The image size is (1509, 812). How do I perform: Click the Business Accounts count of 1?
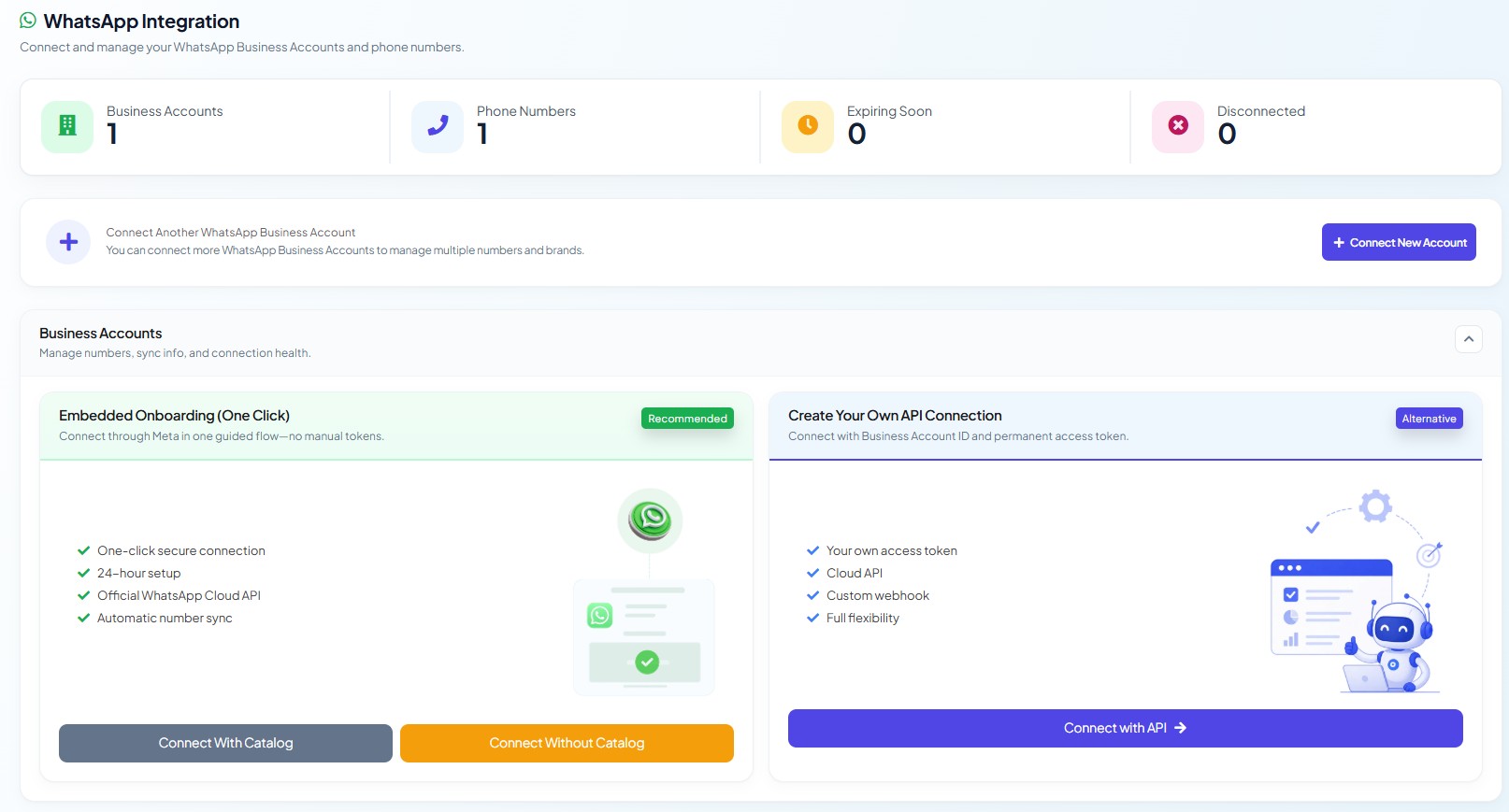click(x=112, y=135)
